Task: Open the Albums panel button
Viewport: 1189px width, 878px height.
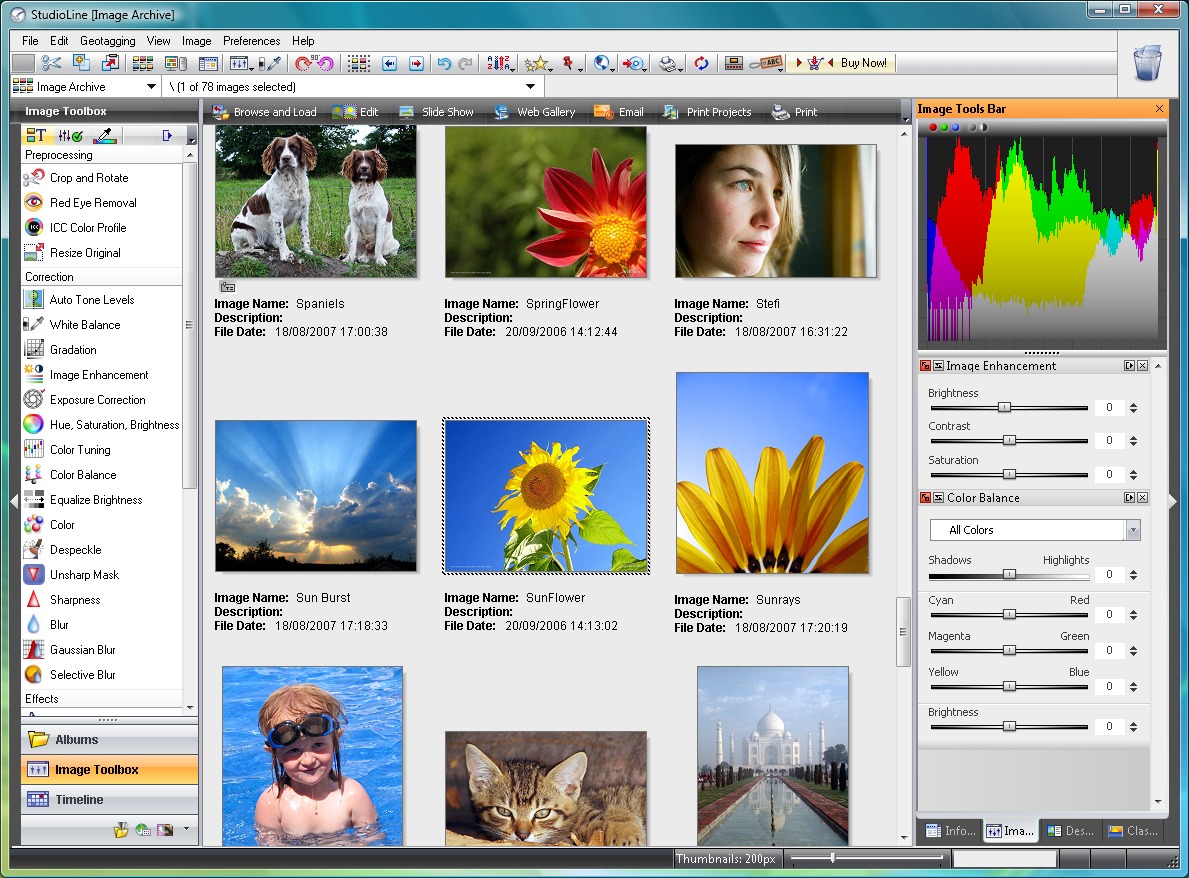Action: 109,740
